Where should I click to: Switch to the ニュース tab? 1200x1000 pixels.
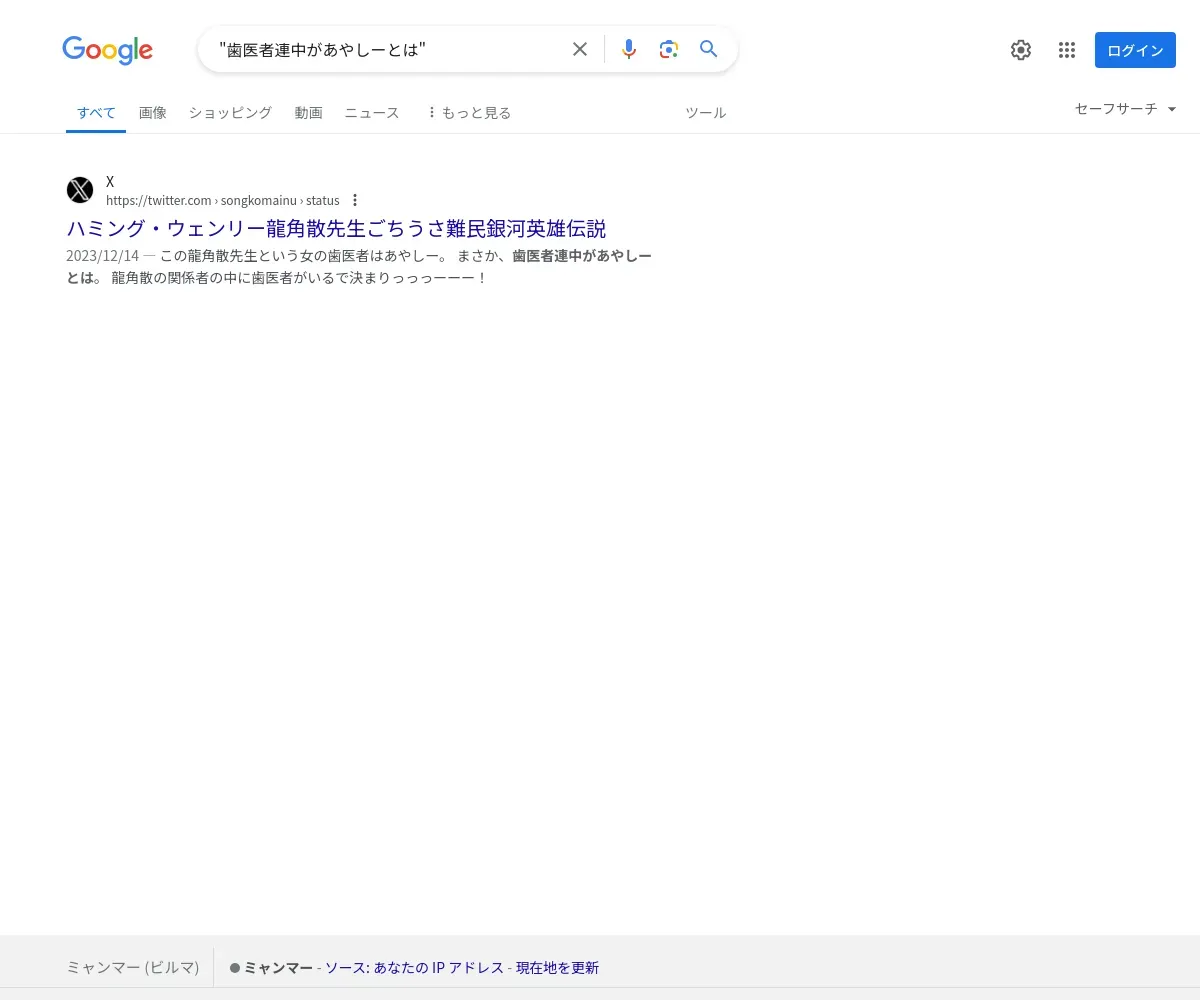point(372,113)
